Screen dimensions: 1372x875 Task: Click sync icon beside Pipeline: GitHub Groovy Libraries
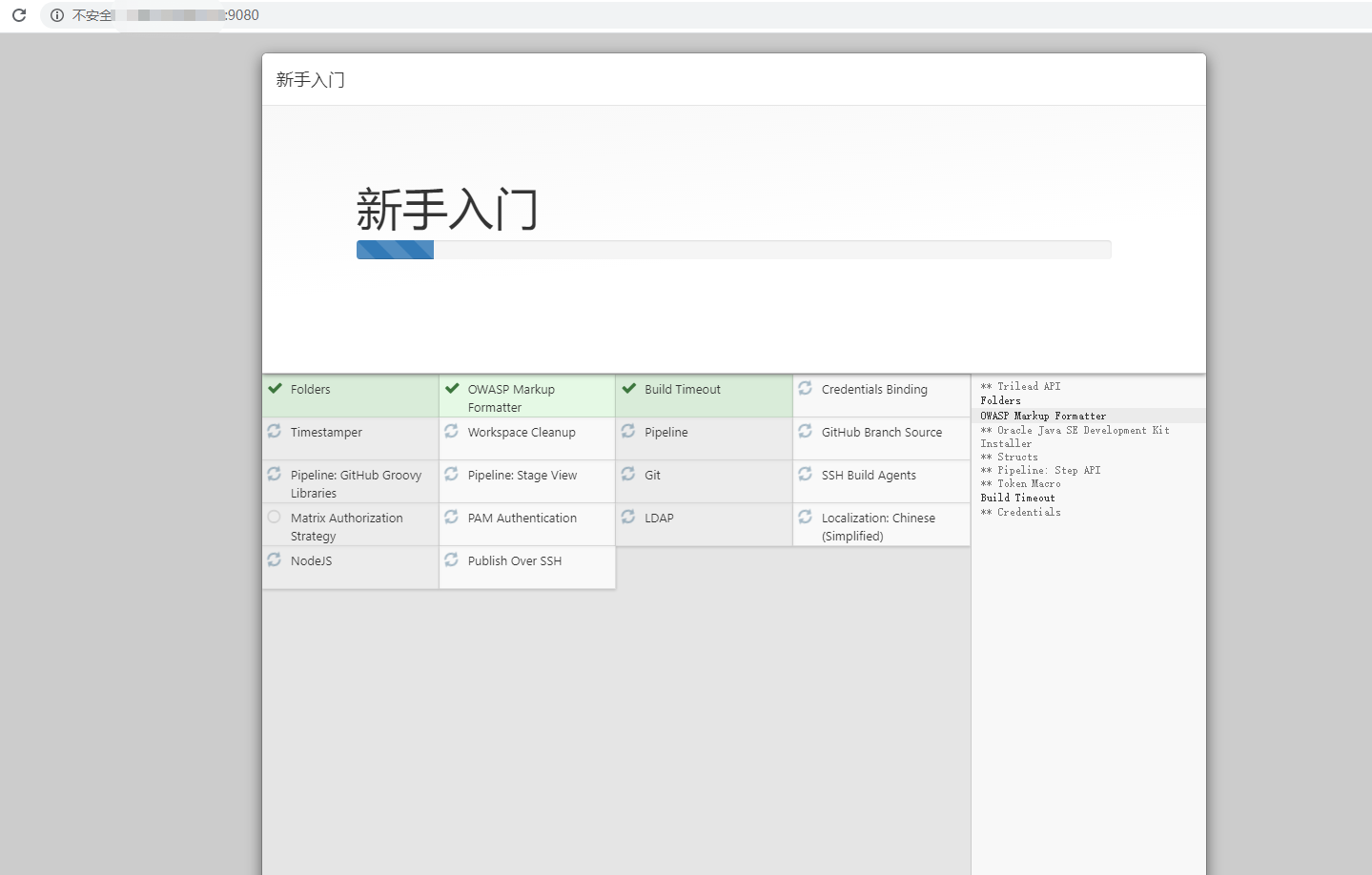[x=275, y=474]
